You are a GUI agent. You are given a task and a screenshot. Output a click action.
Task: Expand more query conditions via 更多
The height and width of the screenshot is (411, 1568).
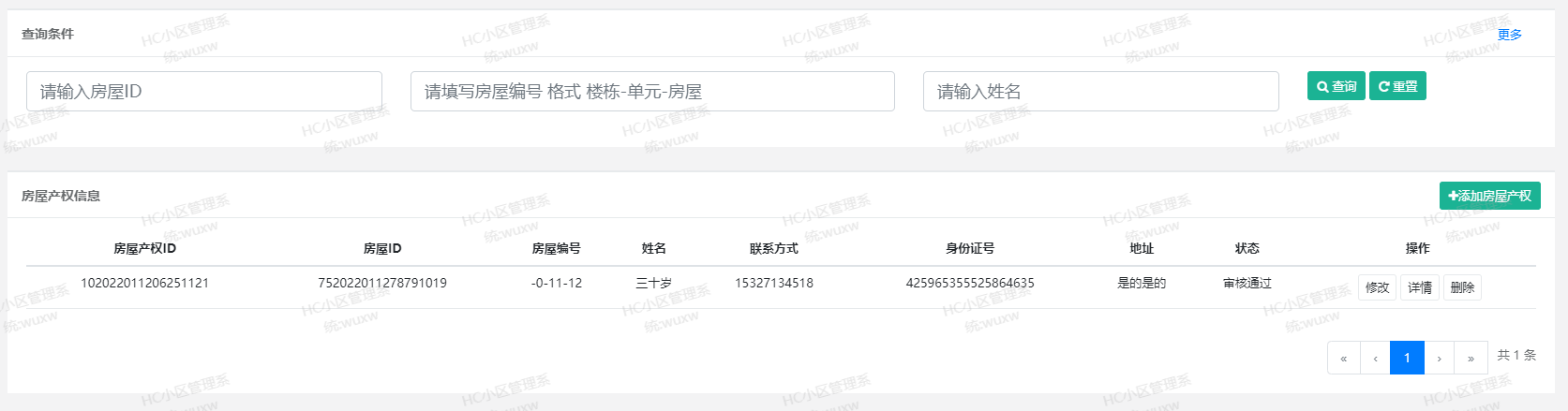click(x=1509, y=35)
